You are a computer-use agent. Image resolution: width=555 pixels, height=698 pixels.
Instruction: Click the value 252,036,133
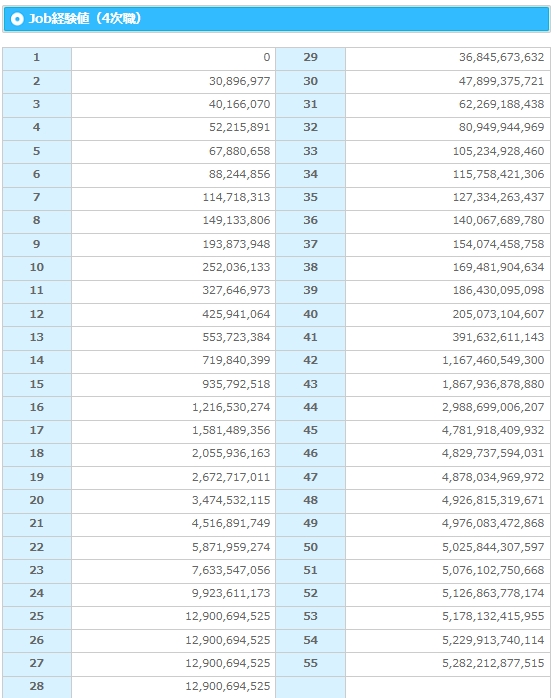tap(236, 267)
